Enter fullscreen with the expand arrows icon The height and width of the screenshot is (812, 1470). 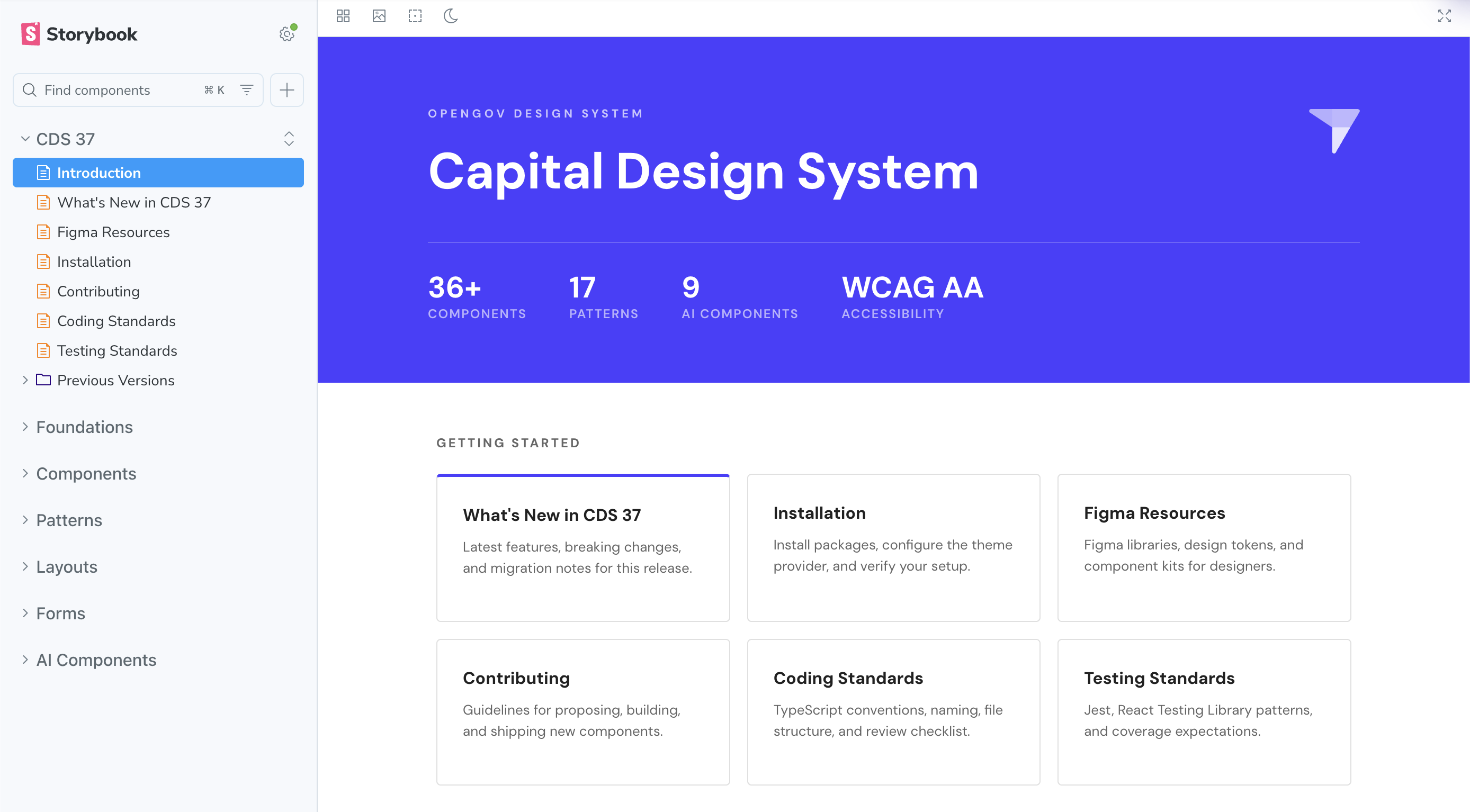pos(1444,16)
